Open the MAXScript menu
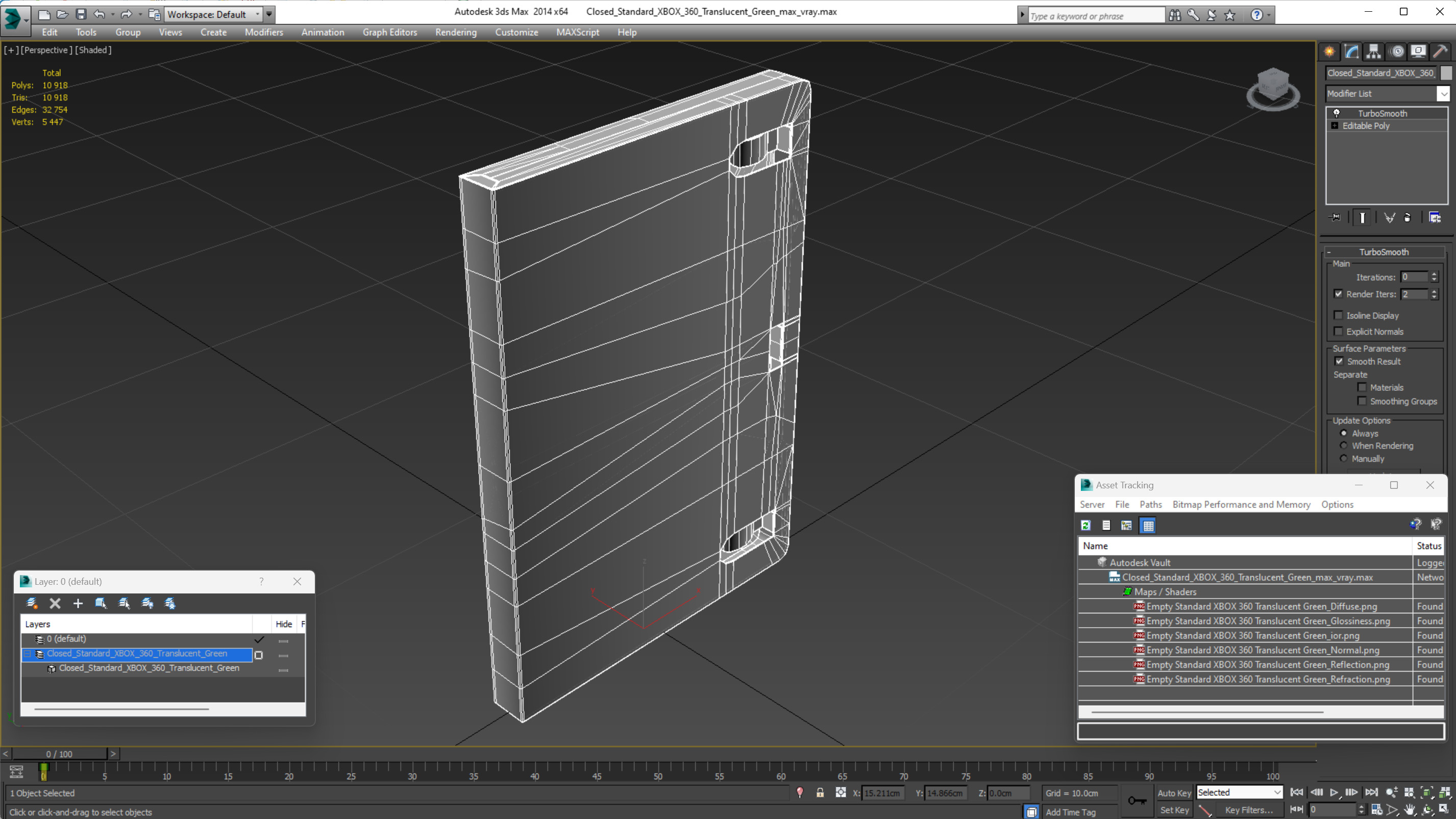The image size is (1456, 819). (577, 32)
